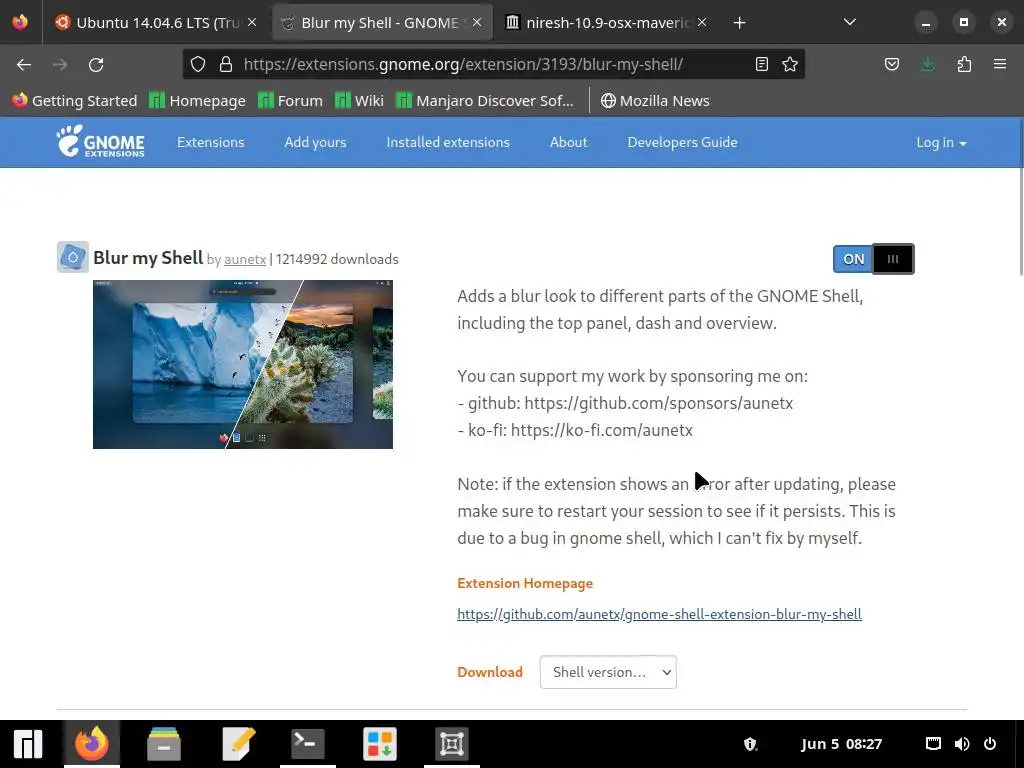Open the GitHub extension homepage link
This screenshot has width=1024, height=768.
click(x=660, y=614)
